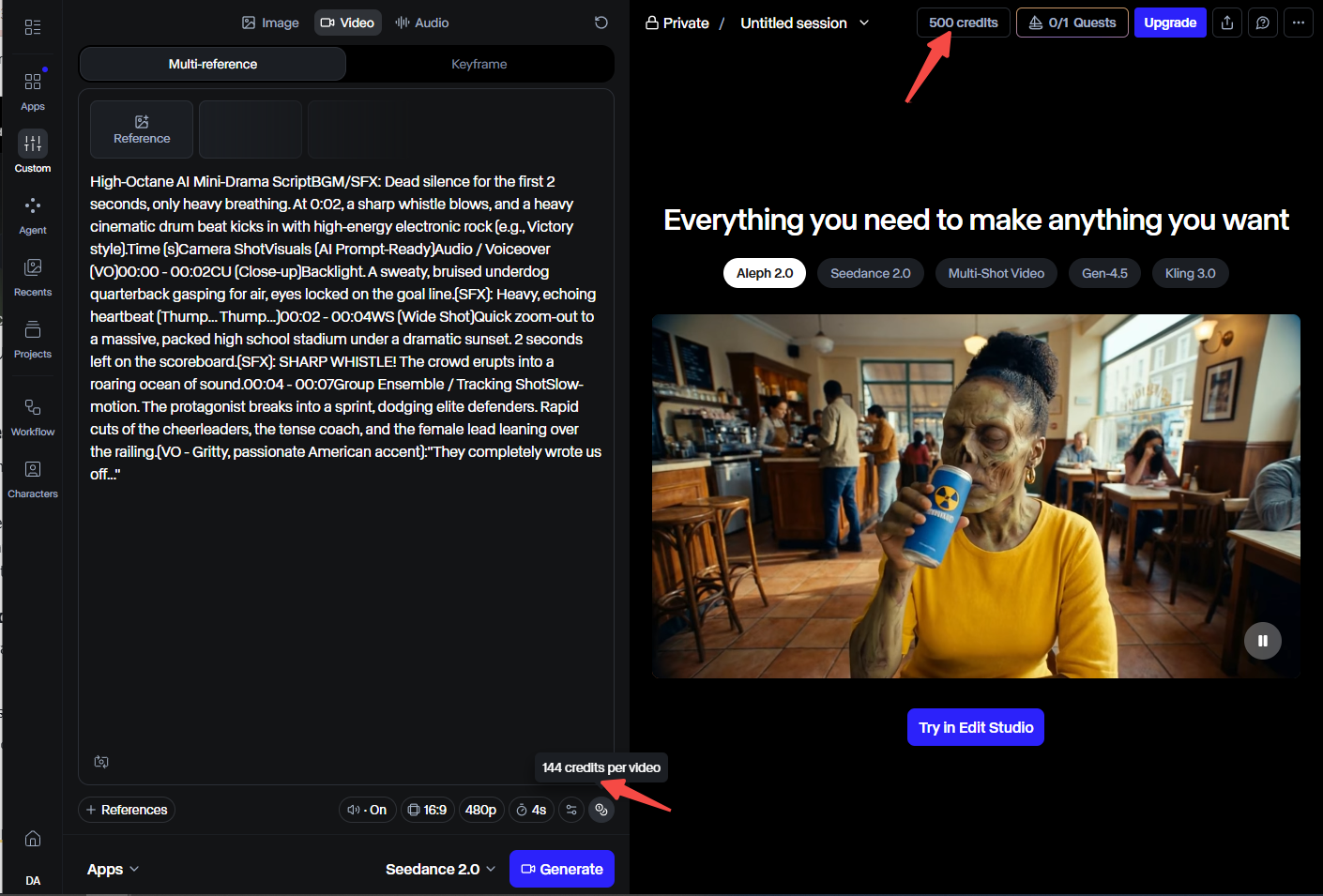Click the 500 credits button
Viewport: 1323px width, 896px height.
[x=964, y=23]
